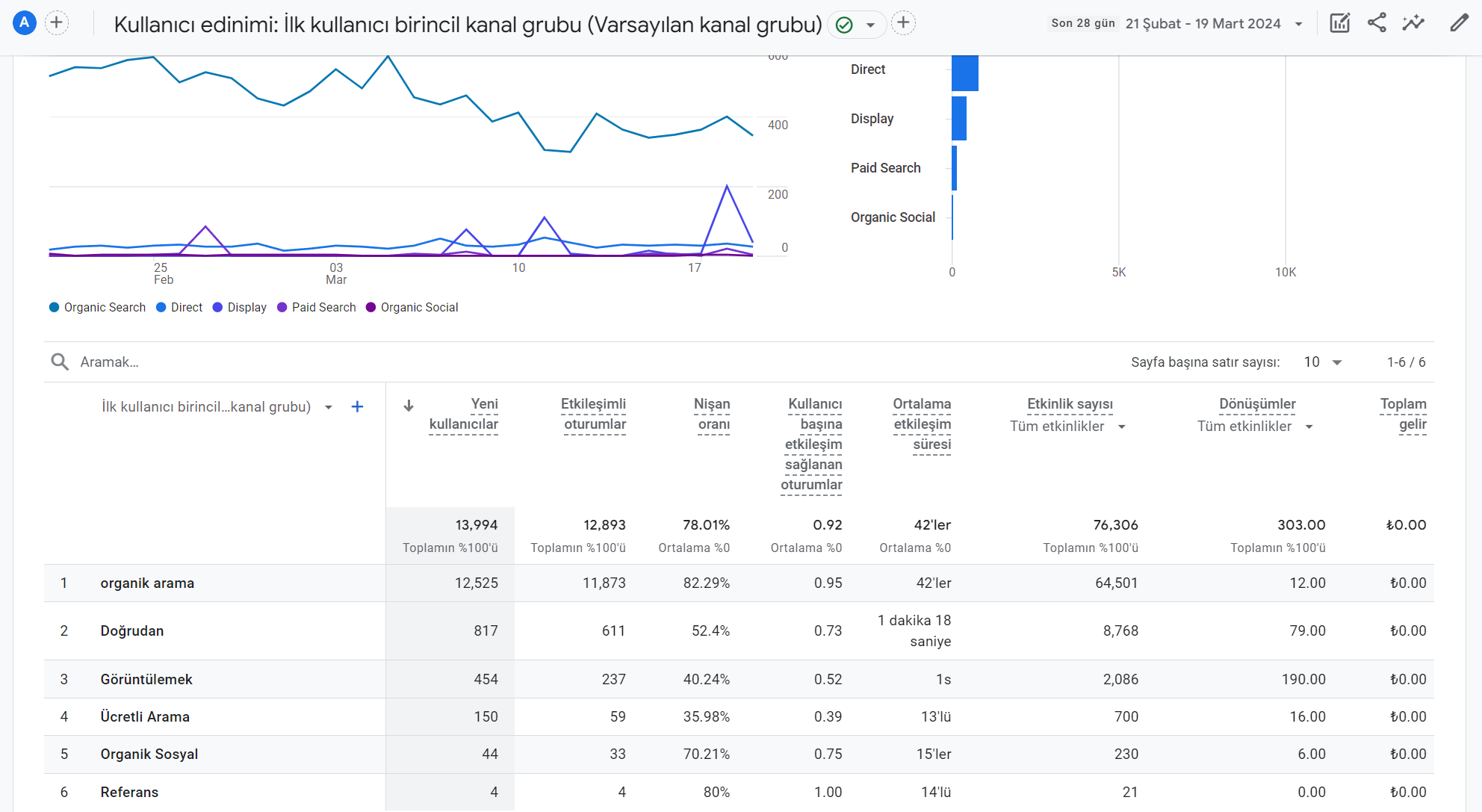
Task: Click the blue 'A' audience segment badge
Action: coord(25,23)
